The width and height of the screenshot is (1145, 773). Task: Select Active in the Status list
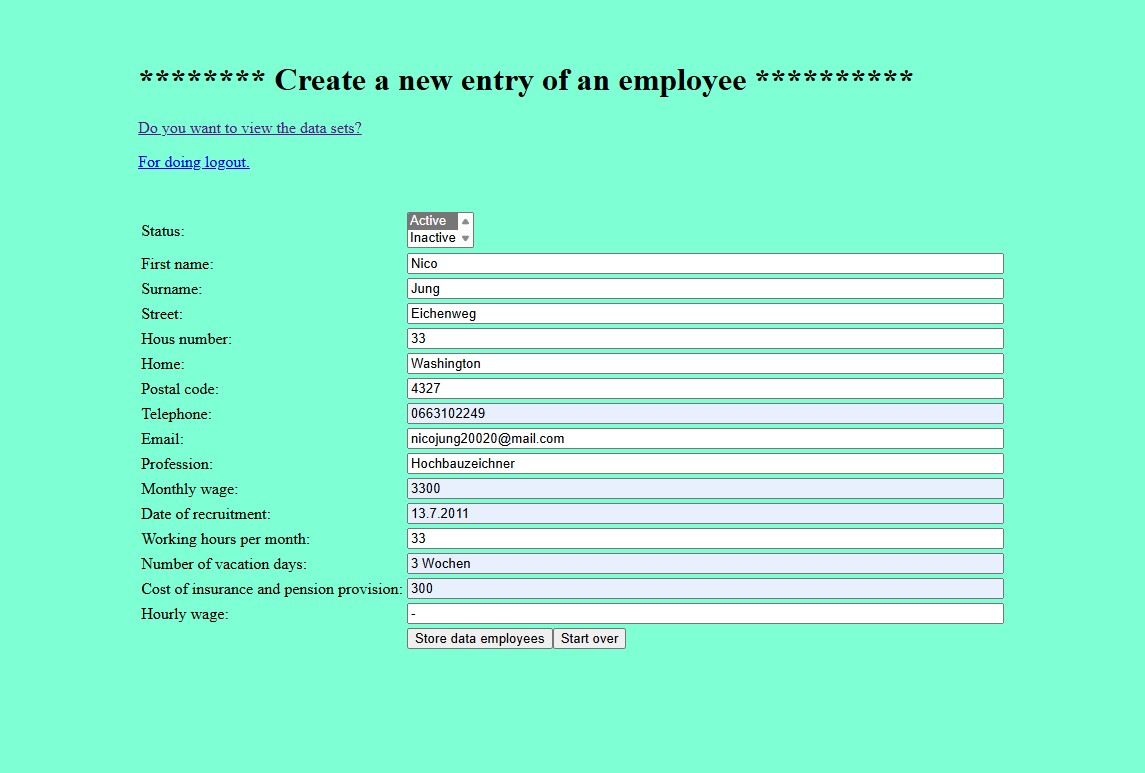coord(432,220)
